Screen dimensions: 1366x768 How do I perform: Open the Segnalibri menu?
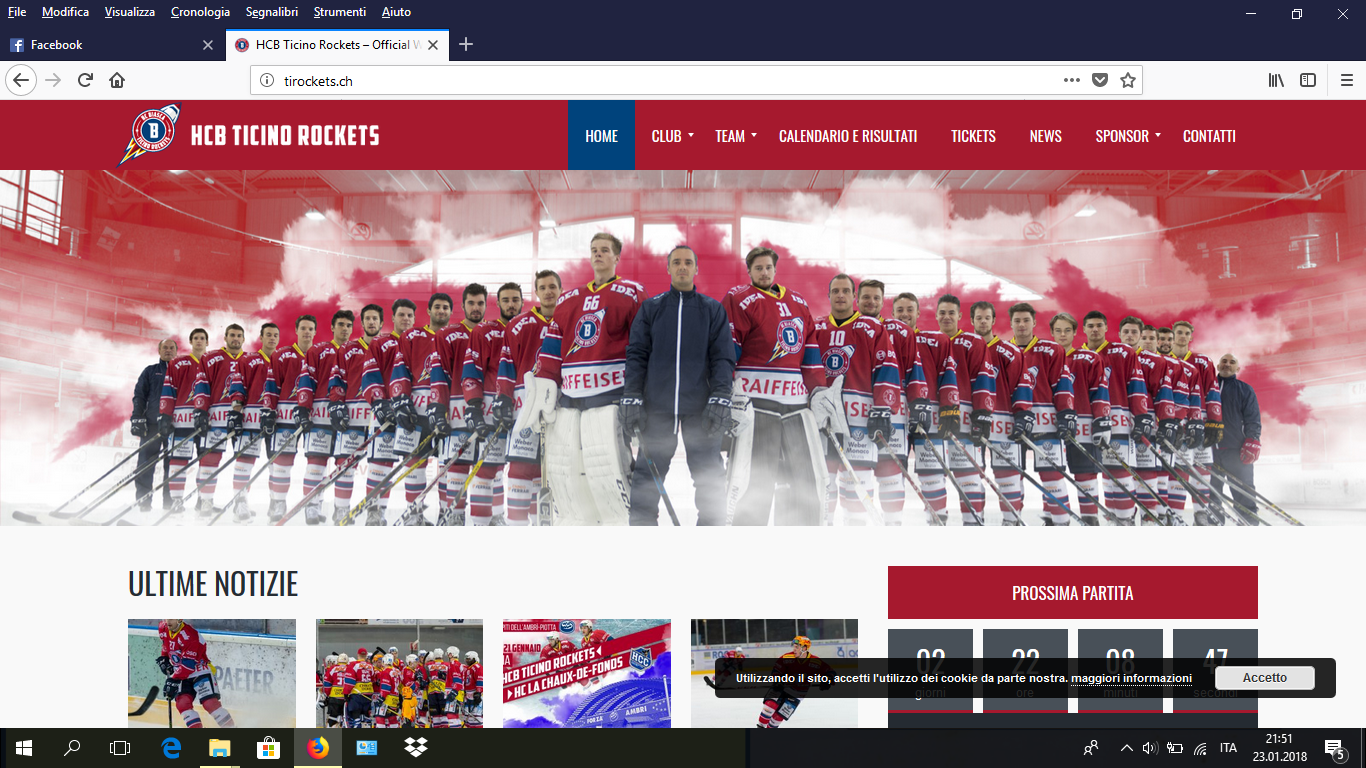point(271,12)
